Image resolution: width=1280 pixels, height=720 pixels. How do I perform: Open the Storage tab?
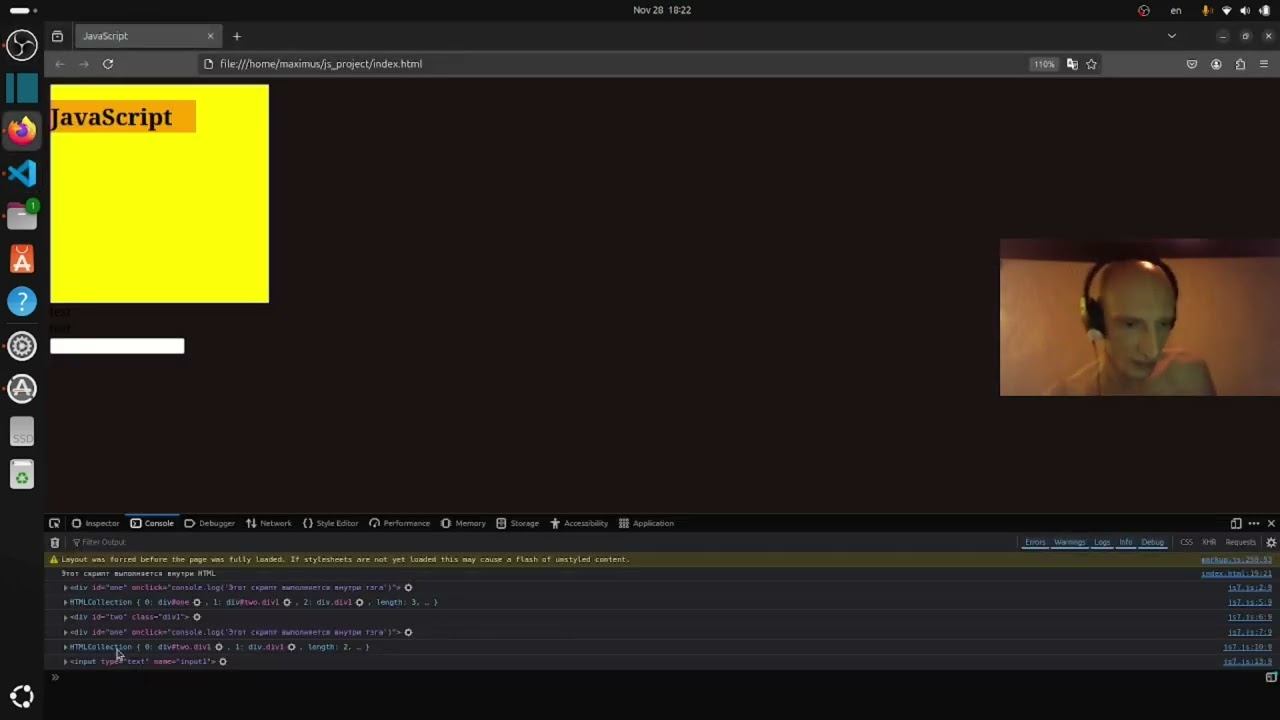click(517, 523)
